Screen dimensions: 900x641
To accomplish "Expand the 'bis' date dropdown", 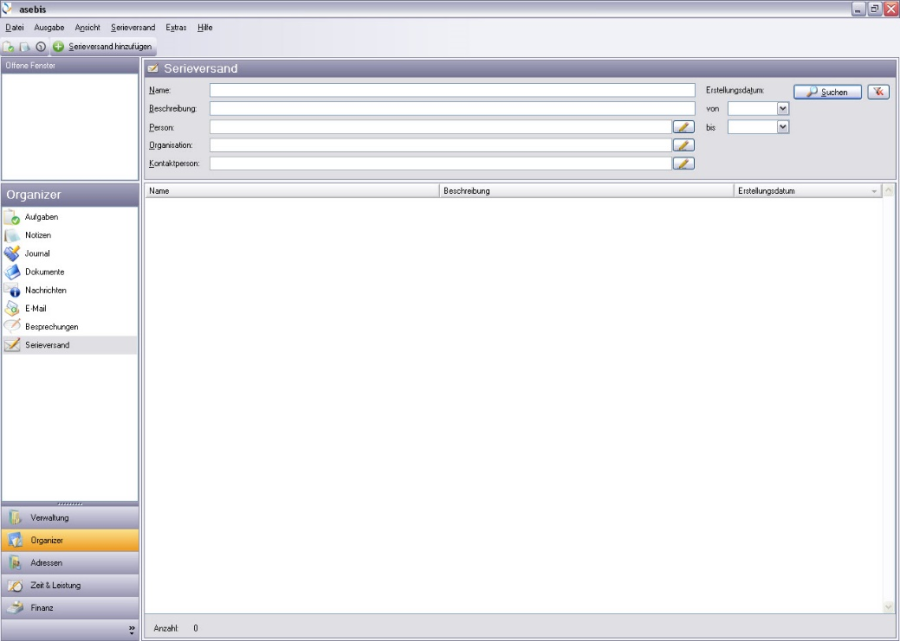I will [x=783, y=127].
